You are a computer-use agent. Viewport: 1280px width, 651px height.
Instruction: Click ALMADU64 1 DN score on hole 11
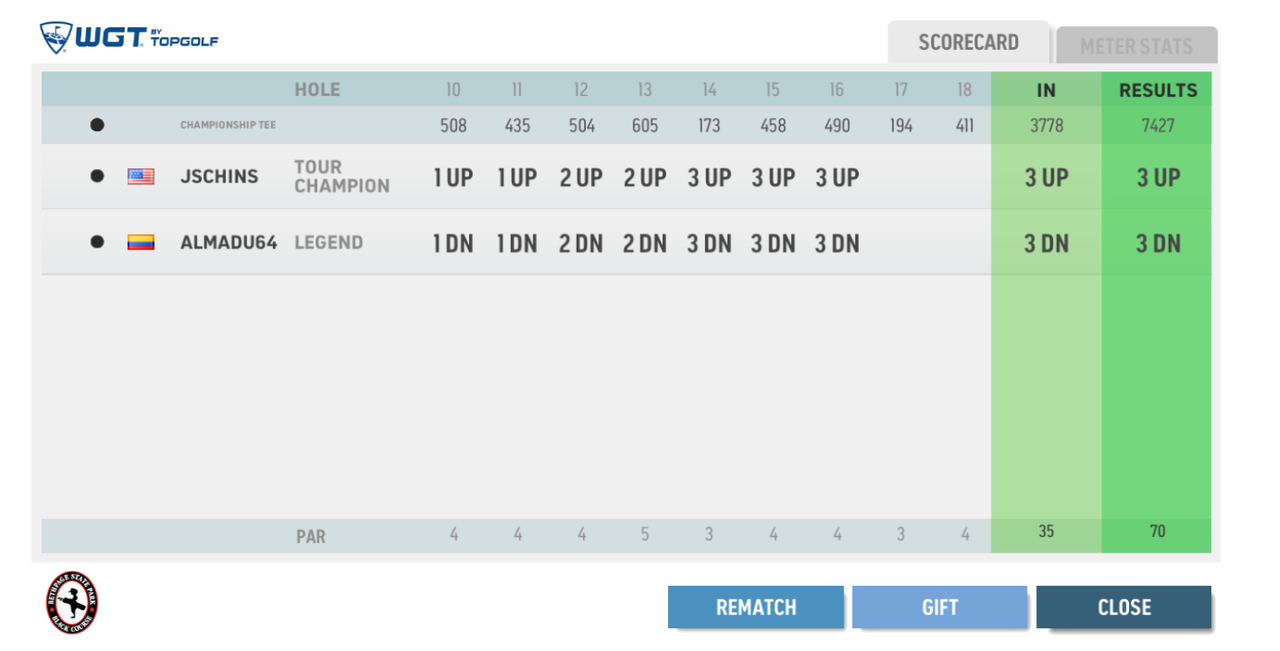pyautogui.click(x=517, y=244)
